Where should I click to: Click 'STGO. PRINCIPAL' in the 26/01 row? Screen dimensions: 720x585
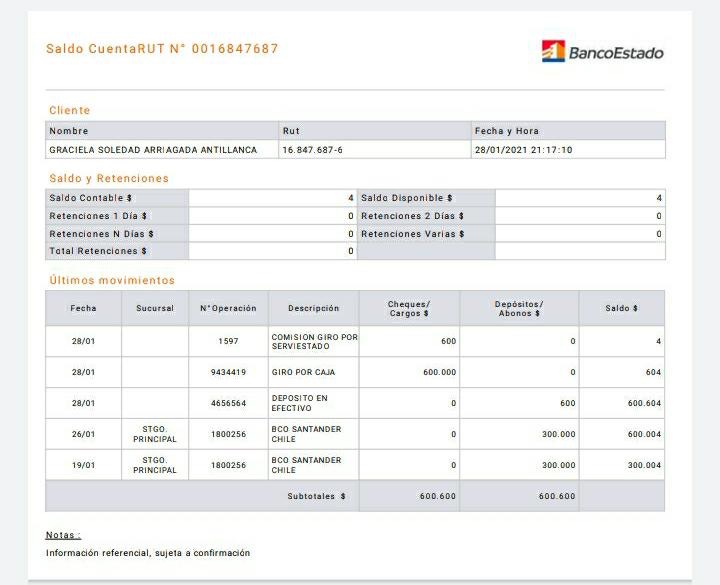point(155,434)
